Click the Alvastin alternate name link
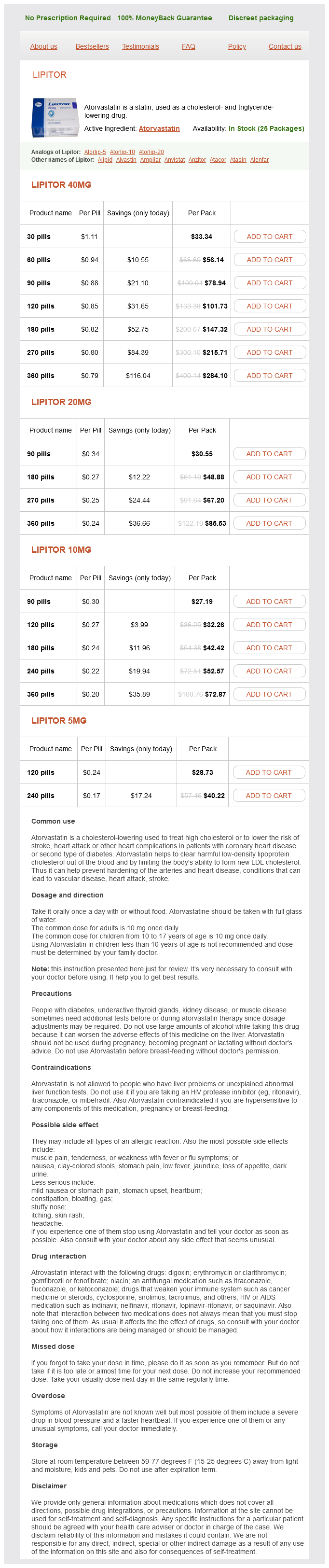The image size is (329, 1568). [126, 160]
